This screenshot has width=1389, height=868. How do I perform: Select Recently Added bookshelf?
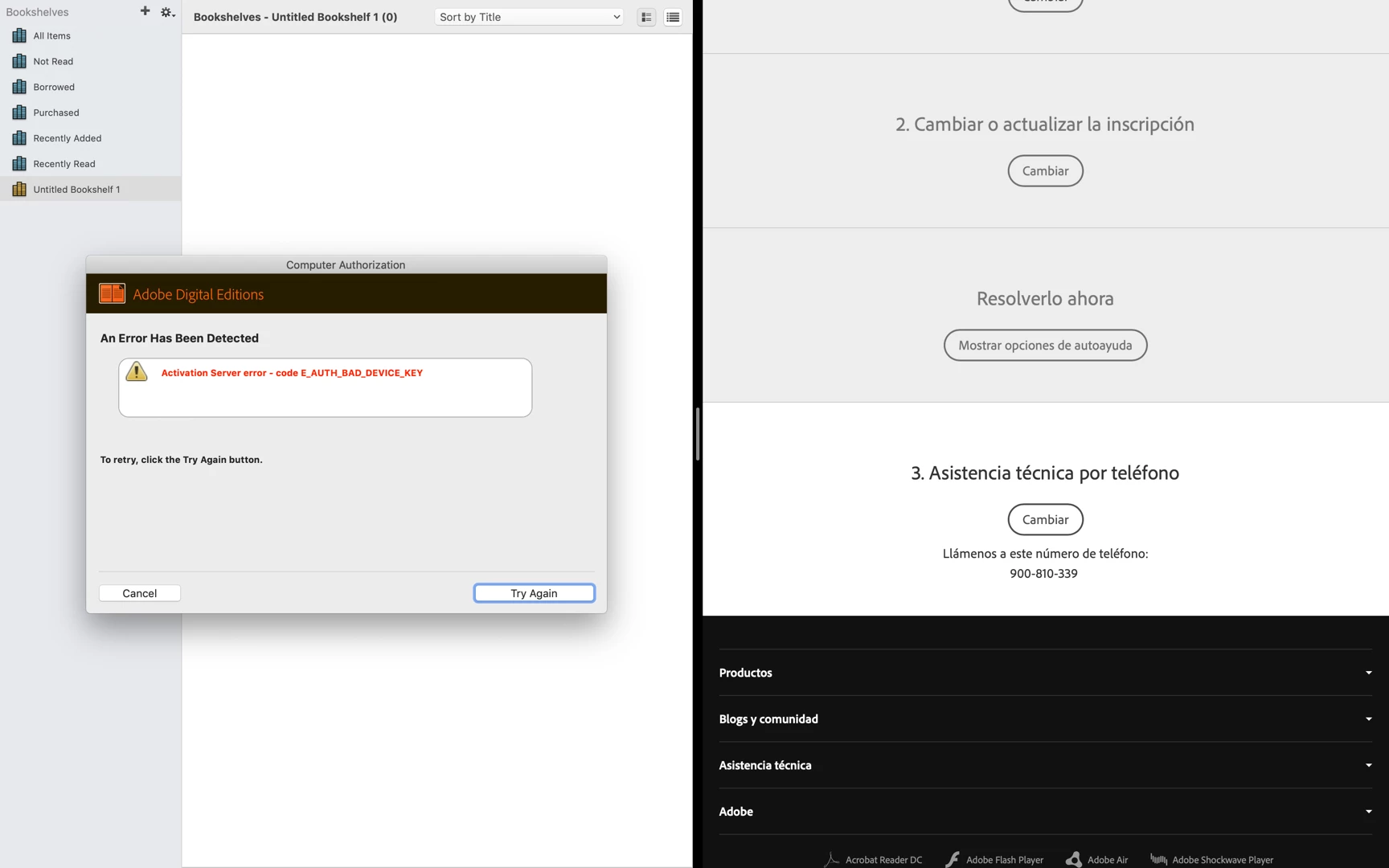coord(90,138)
